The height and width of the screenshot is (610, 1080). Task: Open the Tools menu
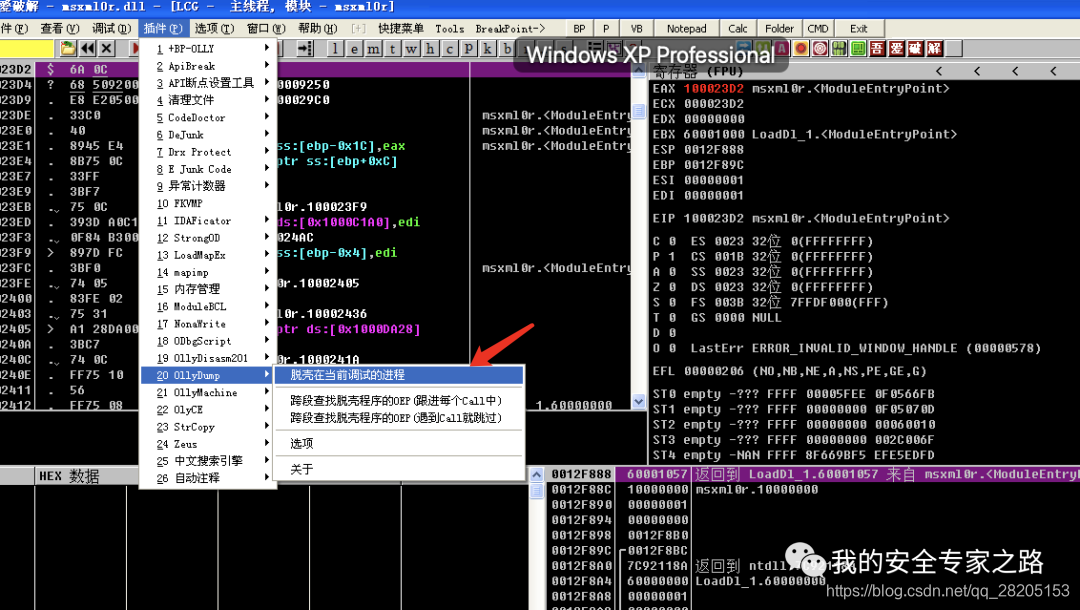pos(449,28)
